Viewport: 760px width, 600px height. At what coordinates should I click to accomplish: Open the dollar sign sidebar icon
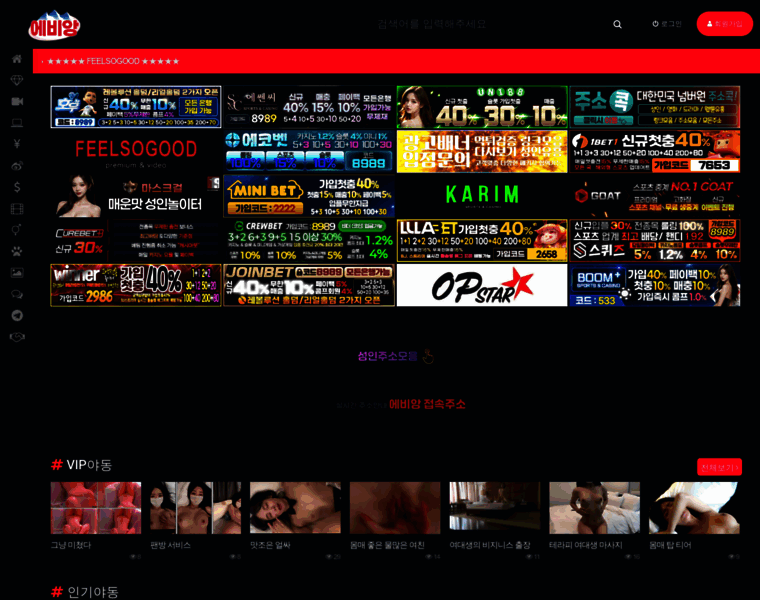pos(17,187)
